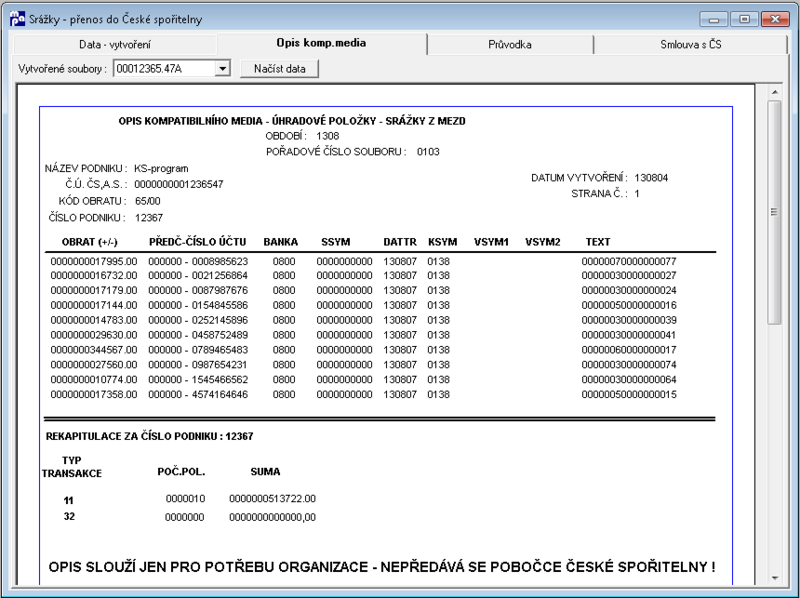Click the vertical scrollbar thumb
Viewport: 800px width, 598px height.
774,212
